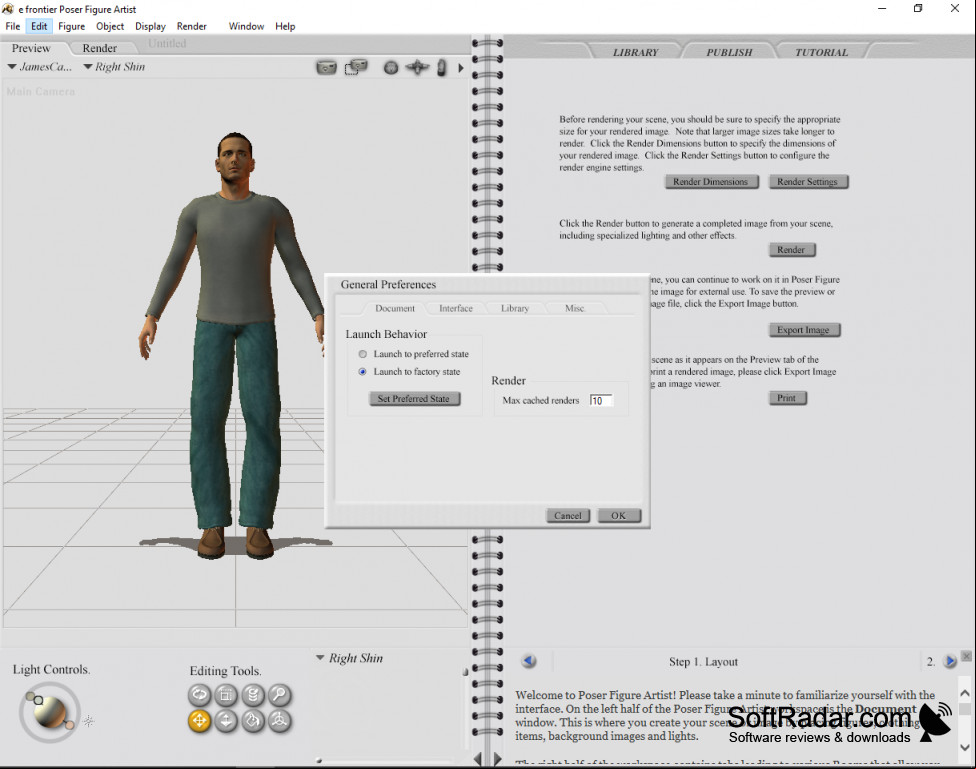Click the camera trackball sphere icon
Screen dimensions: 976x769
coord(391,67)
